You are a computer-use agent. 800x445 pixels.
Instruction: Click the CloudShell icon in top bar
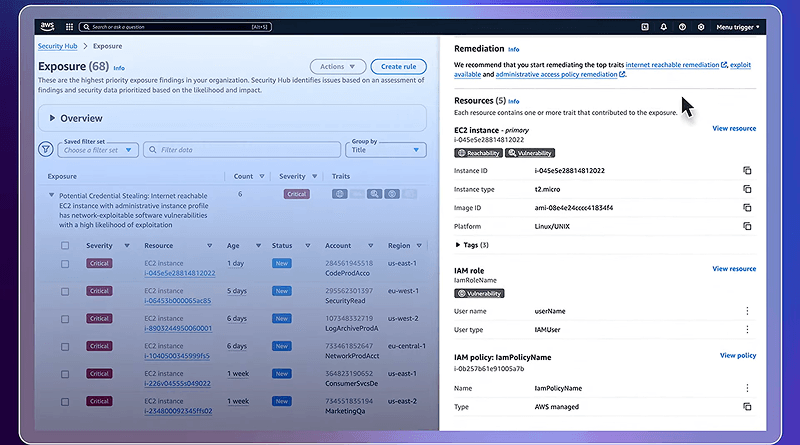click(x=645, y=27)
